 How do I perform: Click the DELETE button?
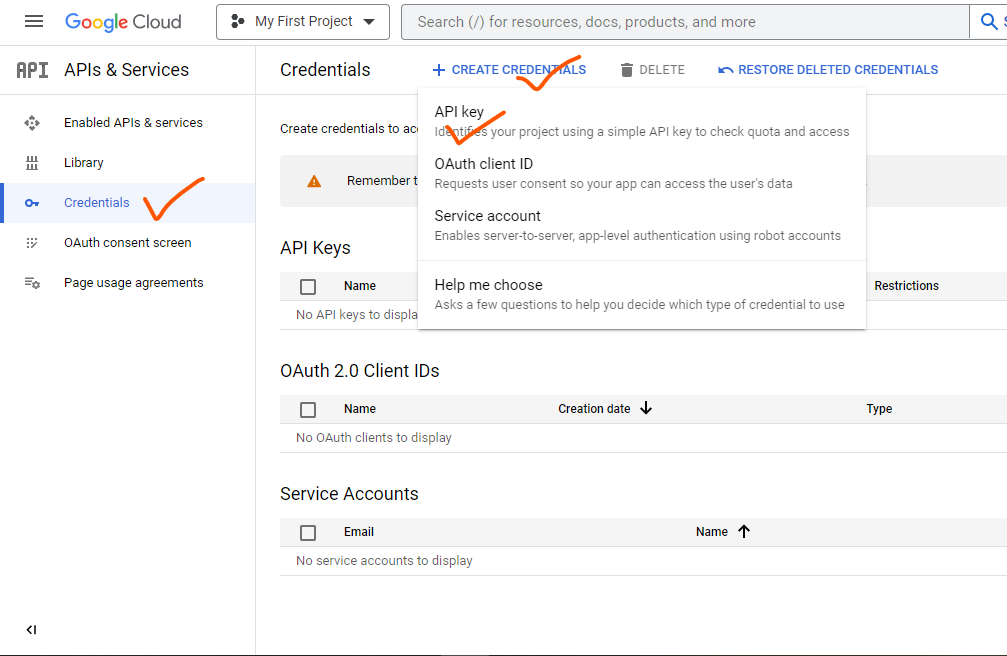pos(652,70)
